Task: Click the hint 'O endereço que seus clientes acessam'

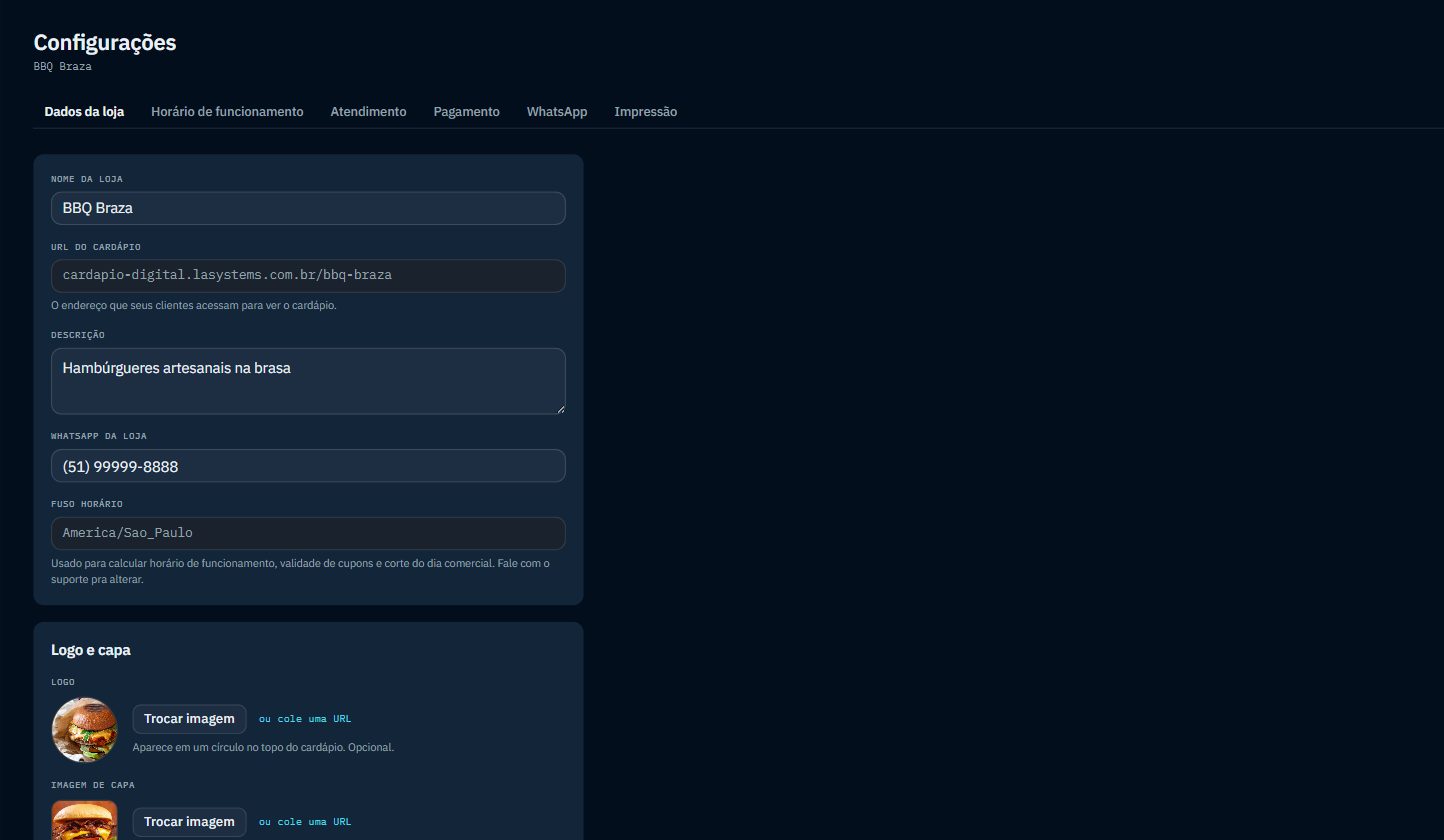Action: click(x=194, y=305)
